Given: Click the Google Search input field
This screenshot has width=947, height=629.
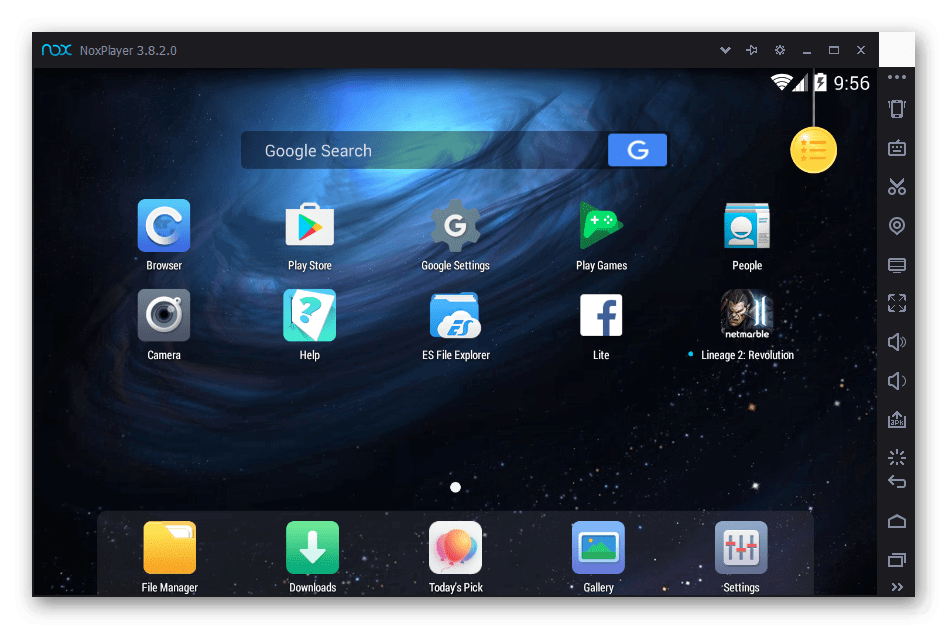Looking at the screenshot, I should coord(424,150).
